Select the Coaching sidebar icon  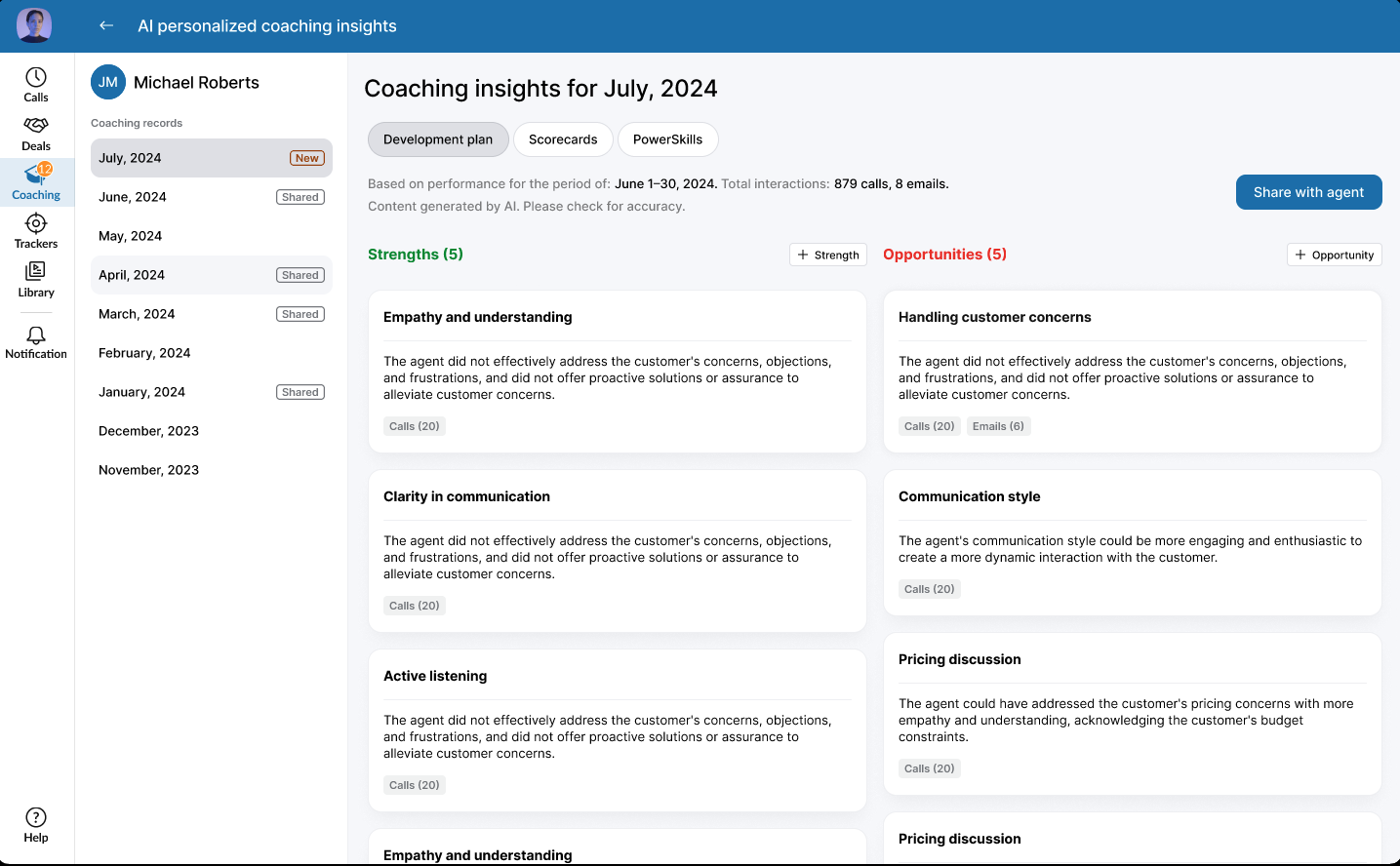coord(35,182)
